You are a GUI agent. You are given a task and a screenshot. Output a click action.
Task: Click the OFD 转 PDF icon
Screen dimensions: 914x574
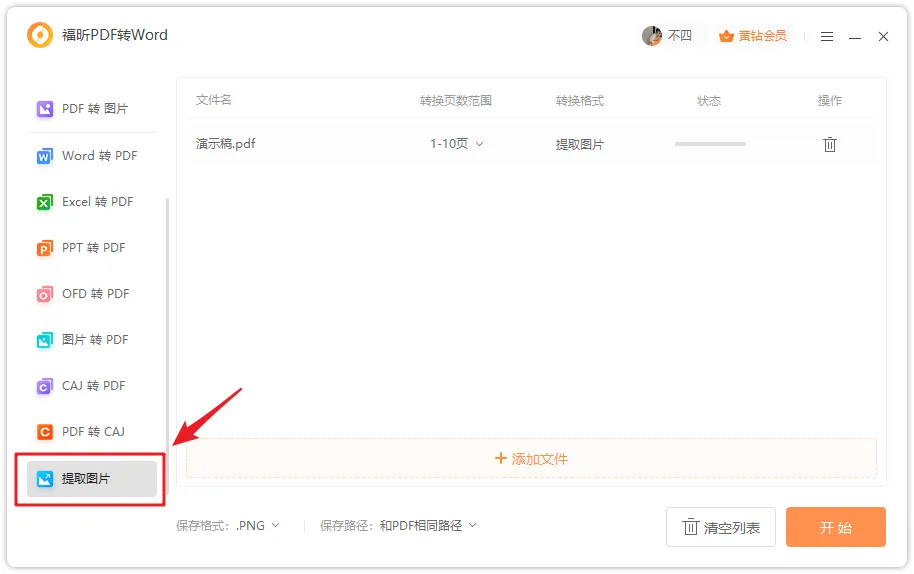click(x=45, y=294)
